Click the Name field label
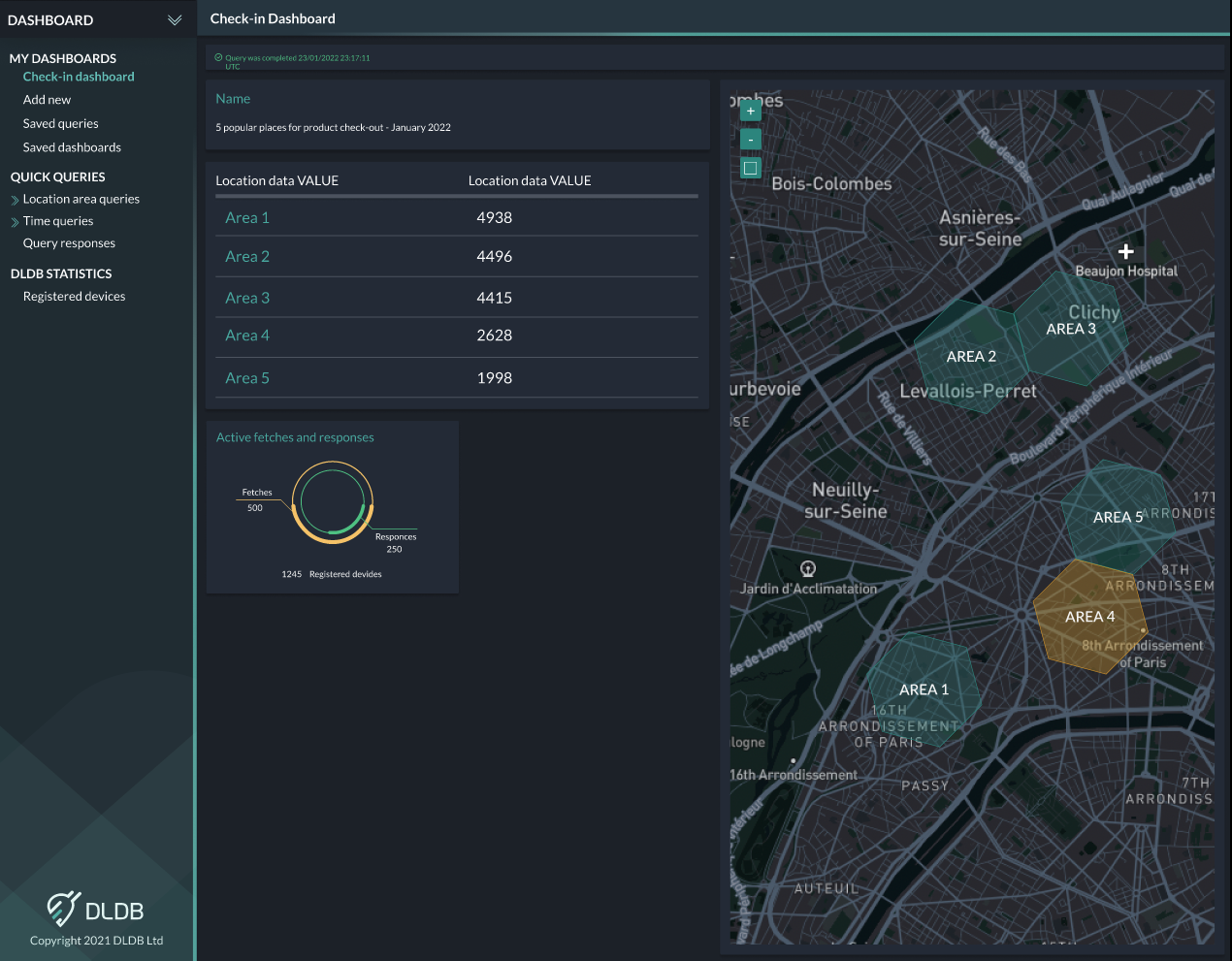Viewport: 1232px width, 961px height. coord(233,99)
